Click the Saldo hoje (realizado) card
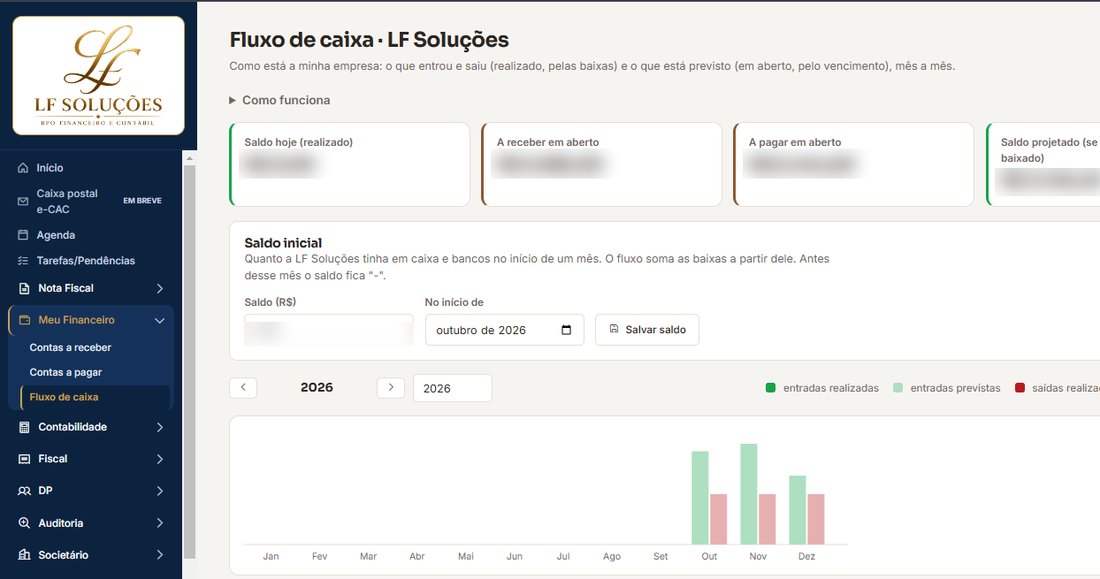 click(x=349, y=165)
